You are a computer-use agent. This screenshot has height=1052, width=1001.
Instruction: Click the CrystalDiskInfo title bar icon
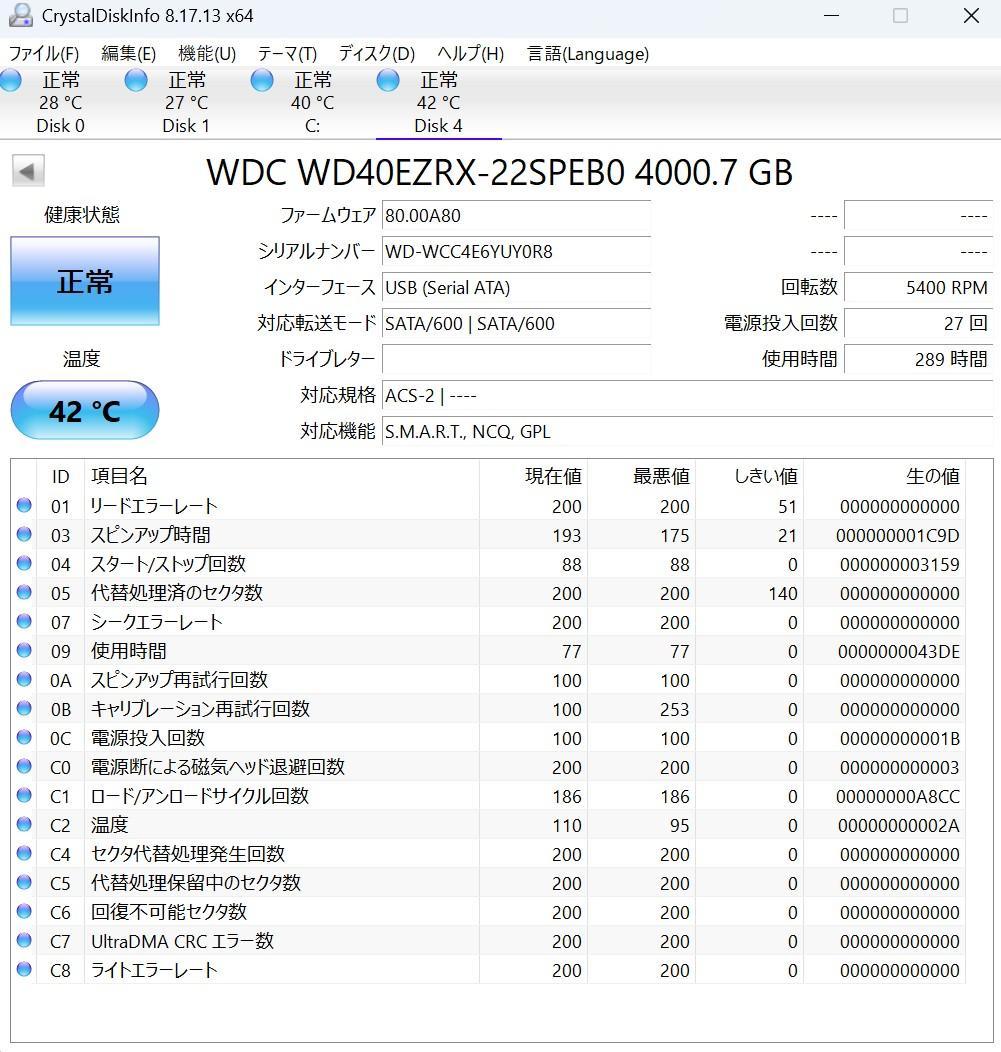pos(22,16)
